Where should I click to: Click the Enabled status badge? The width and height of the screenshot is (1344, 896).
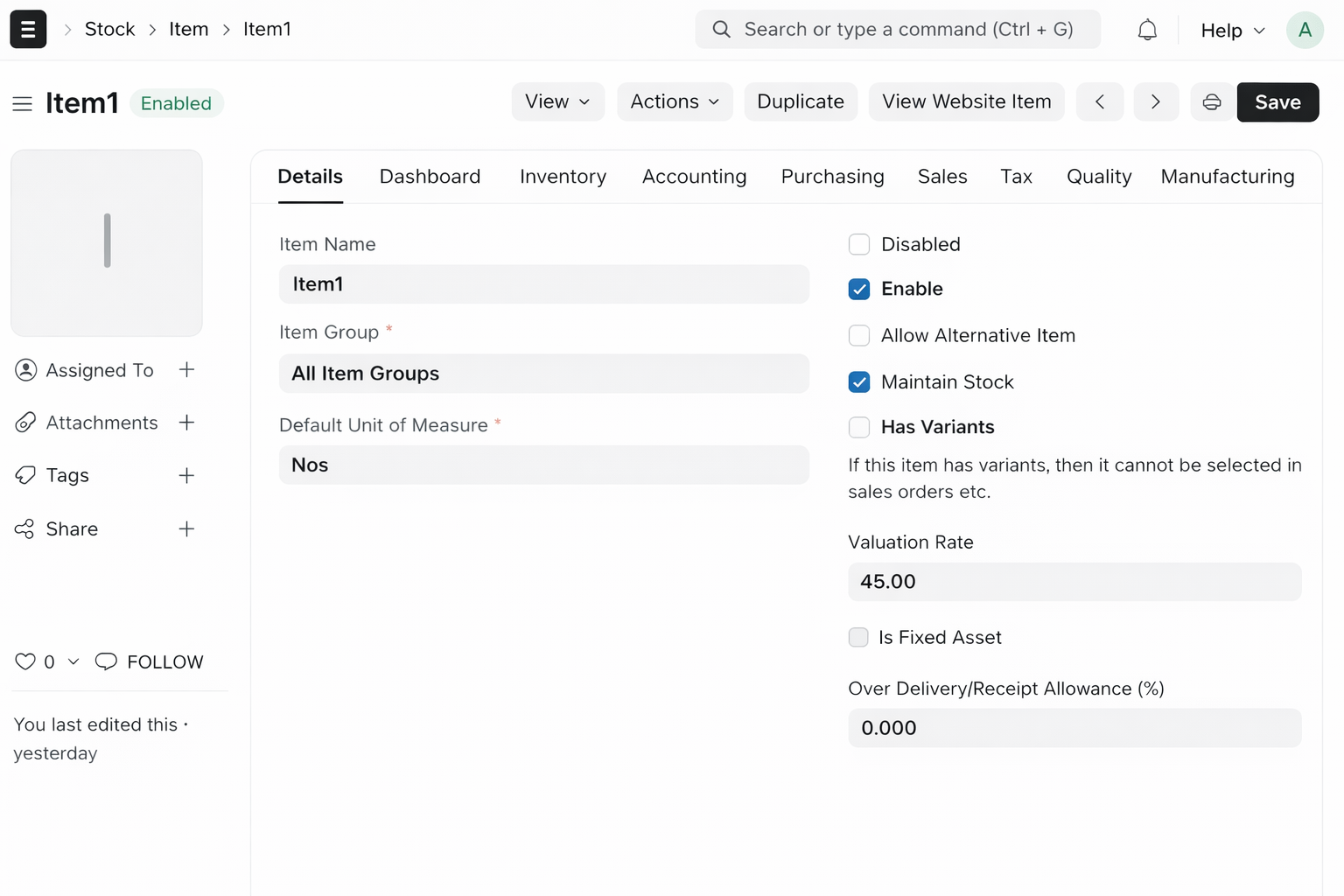click(177, 103)
